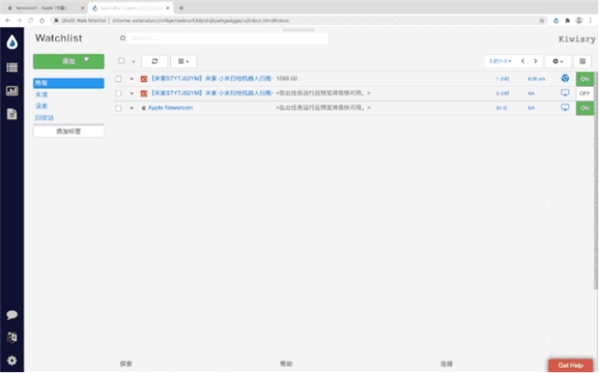This screenshot has height=373, width=600.
Task: Click the browser home button
Action: click(x=42, y=20)
